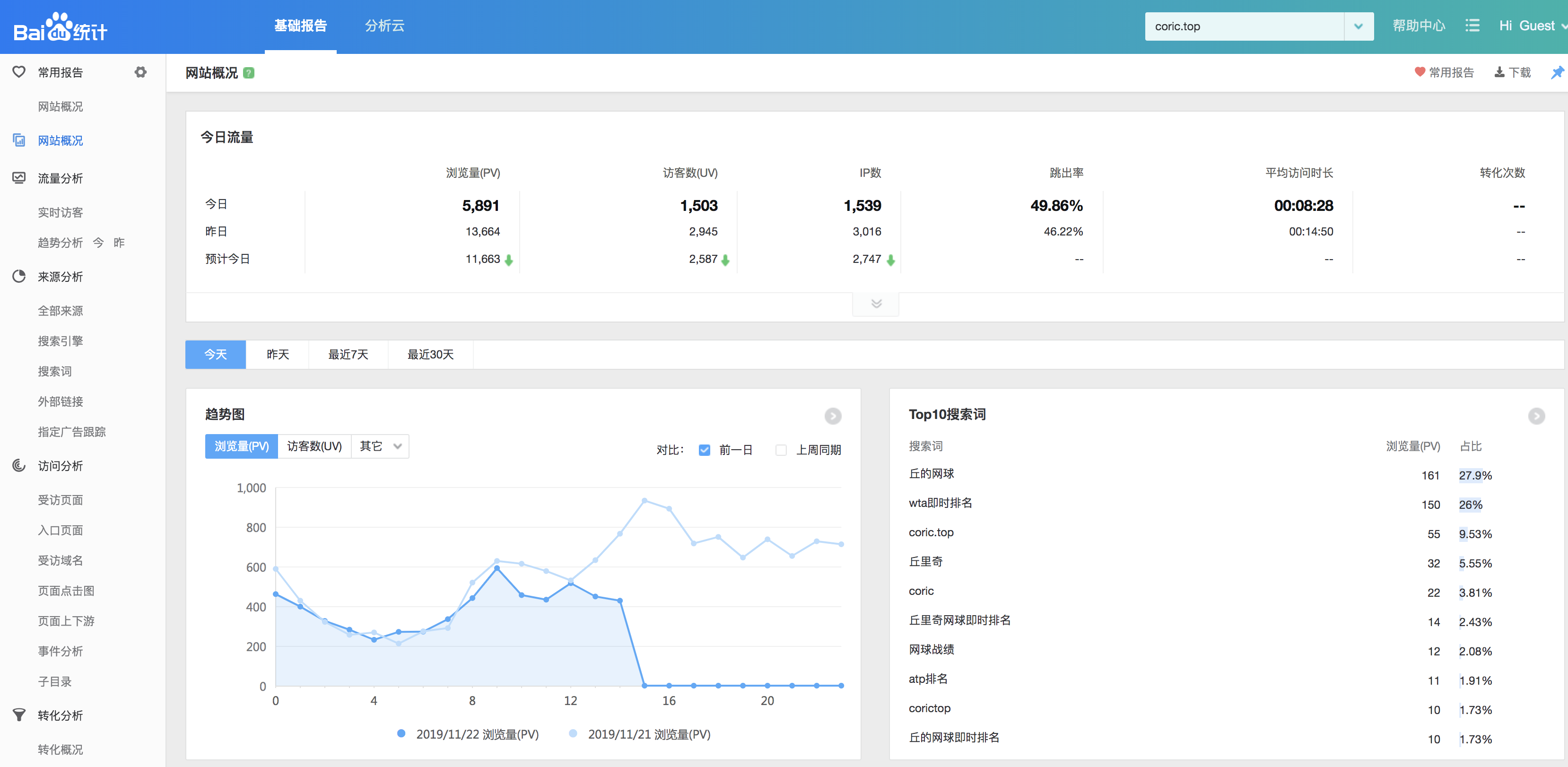Open the list menu icon in top bar
The image size is (1568, 767).
[x=1472, y=26]
